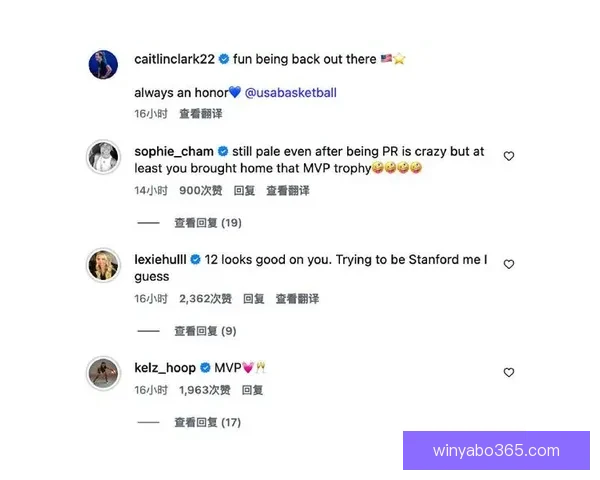This screenshot has width=600, height=480.
Task: Click caitlinclark22's verified badge
Action: (x=224, y=59)
